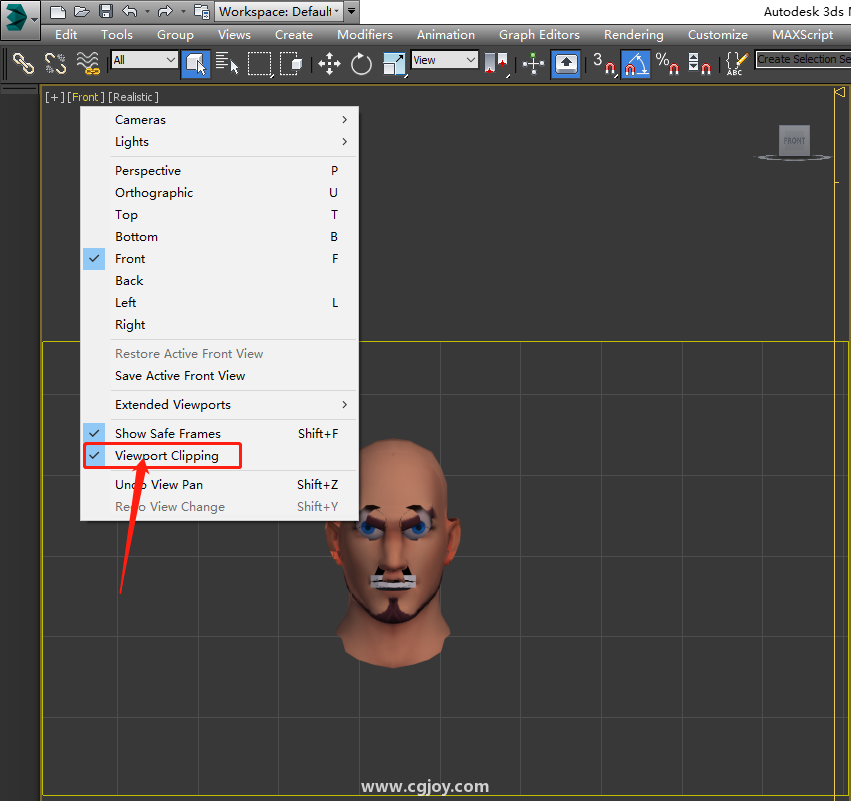Open the reference coordinate system View dropdown
851x801 pixels.
point(444,60)
